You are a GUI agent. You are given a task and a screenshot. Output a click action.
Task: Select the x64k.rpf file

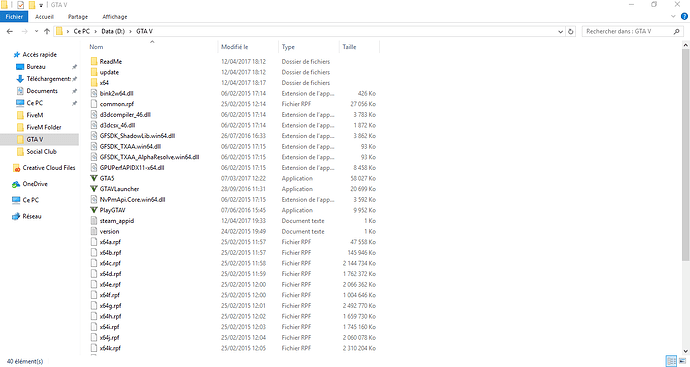(x=110, y=348)
